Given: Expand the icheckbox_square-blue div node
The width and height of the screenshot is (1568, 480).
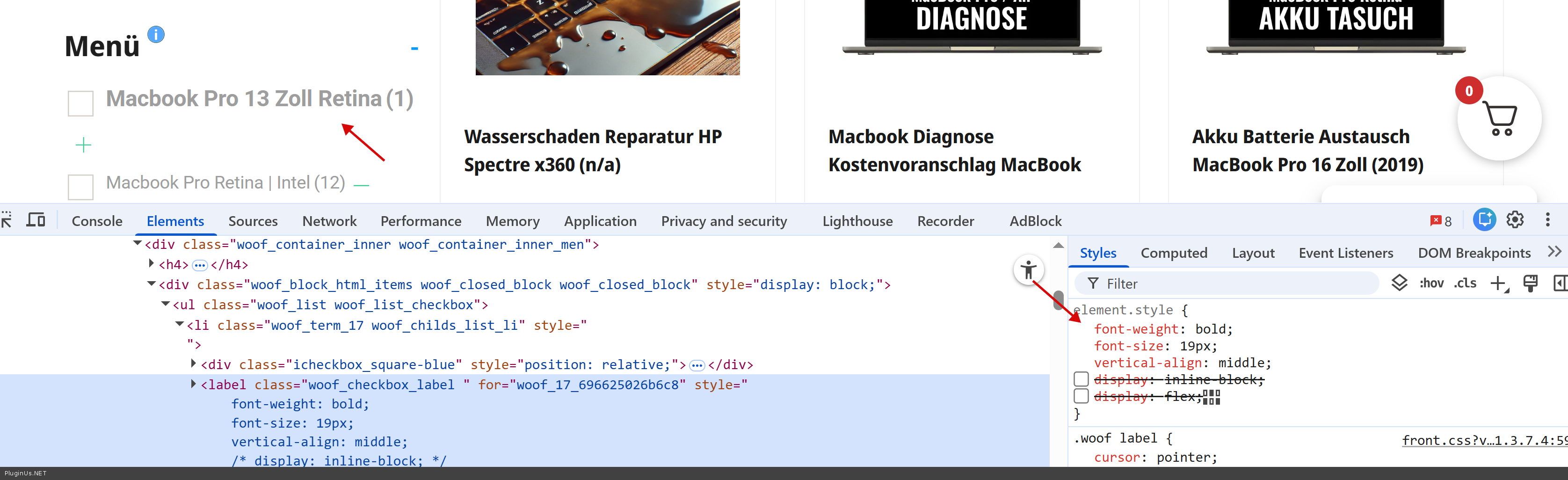Looking at the screenshot, I should click(x=194, y=364).
